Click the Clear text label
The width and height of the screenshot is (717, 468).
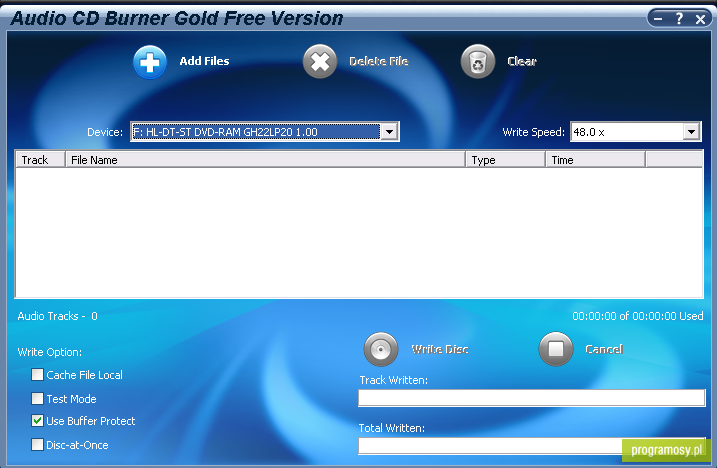point(522,61)
